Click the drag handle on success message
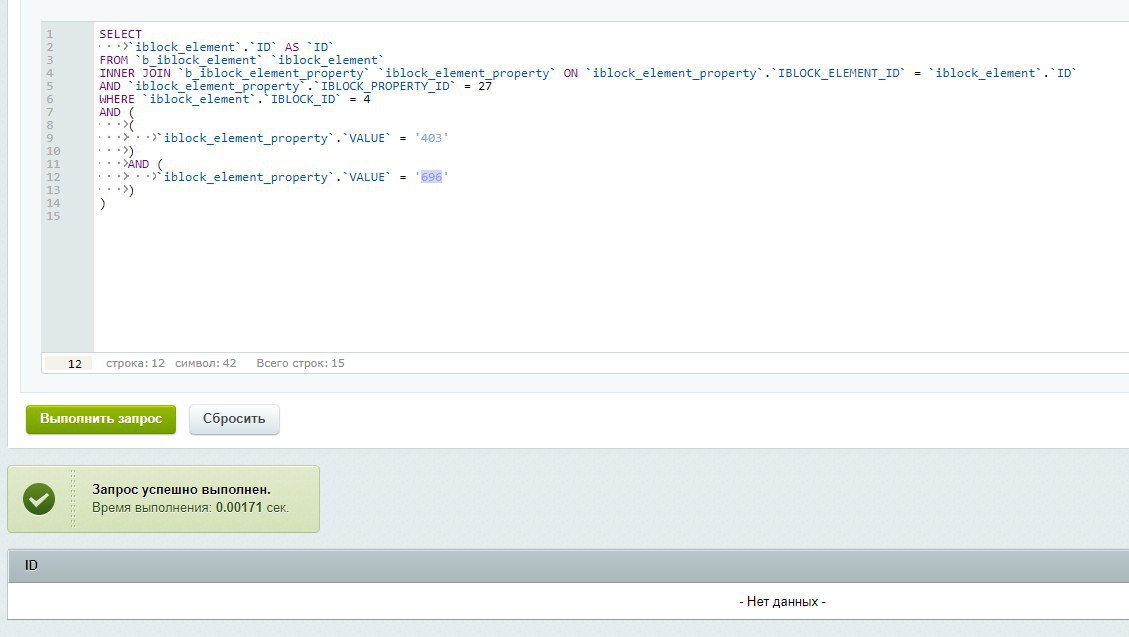The height and width of the screenshot is (637, 1129). pyautogui.click(x=73, y=499)
